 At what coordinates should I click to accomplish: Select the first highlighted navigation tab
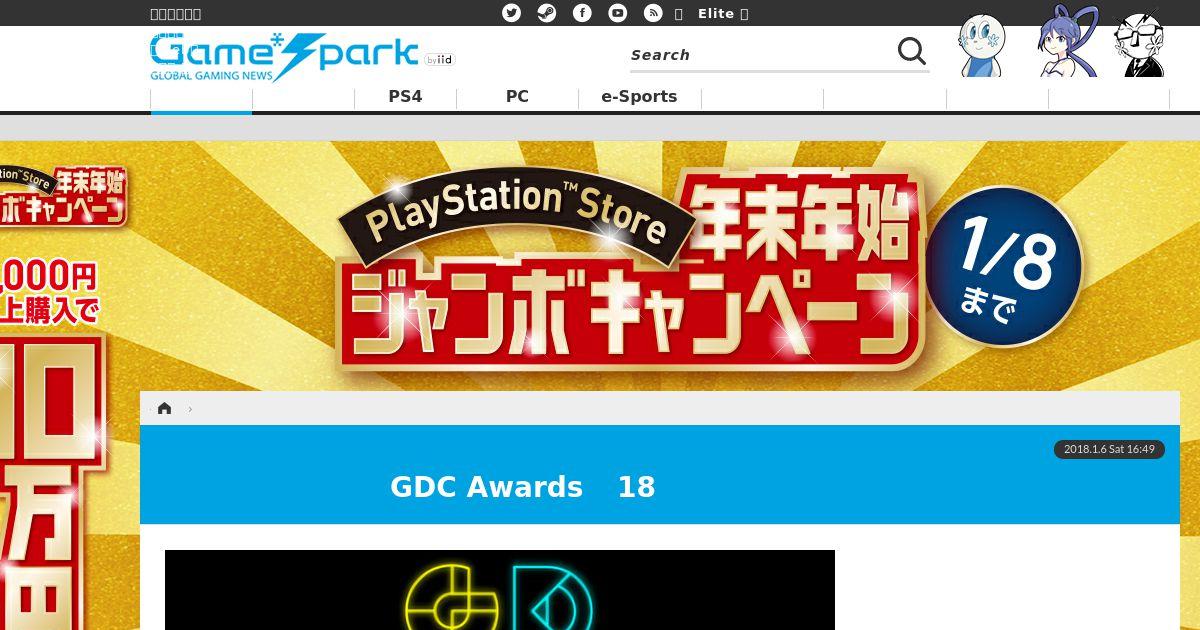pyautogui.click(x=201, y=99)
